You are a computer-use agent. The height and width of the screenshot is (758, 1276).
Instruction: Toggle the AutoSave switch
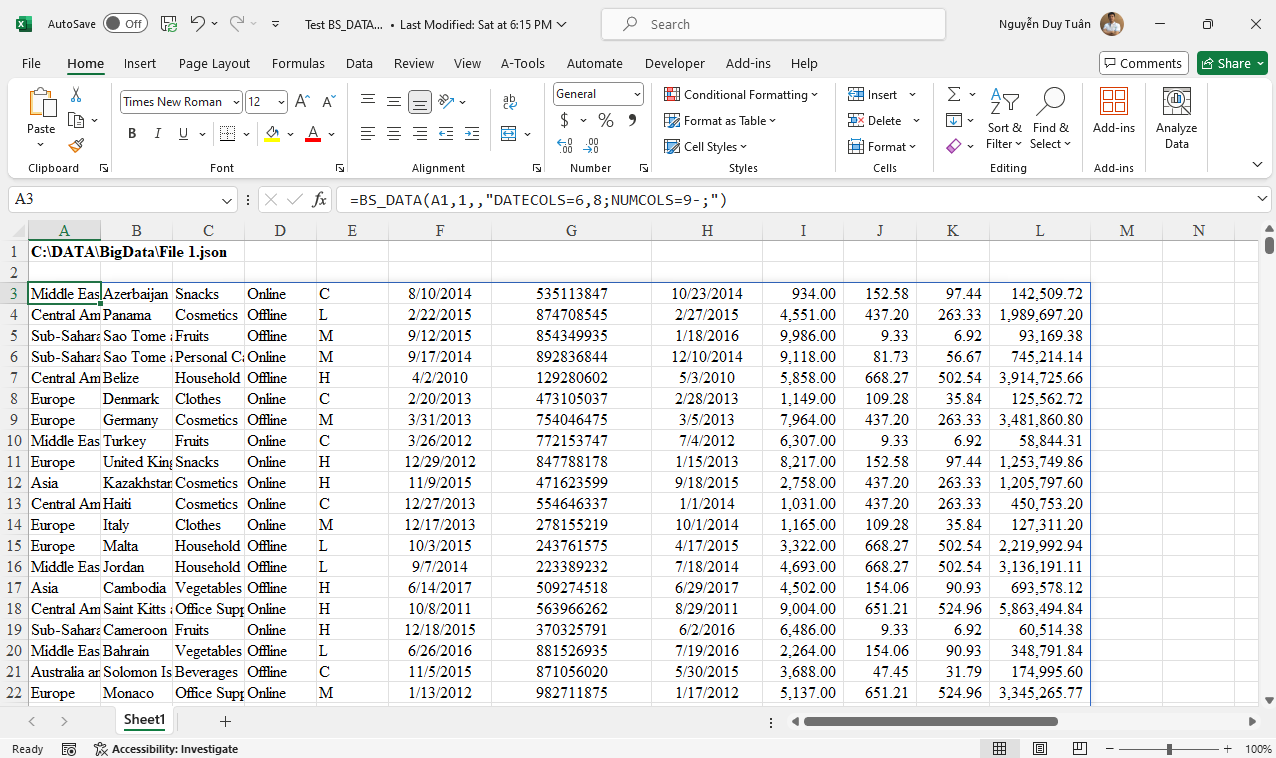[125, 24]
